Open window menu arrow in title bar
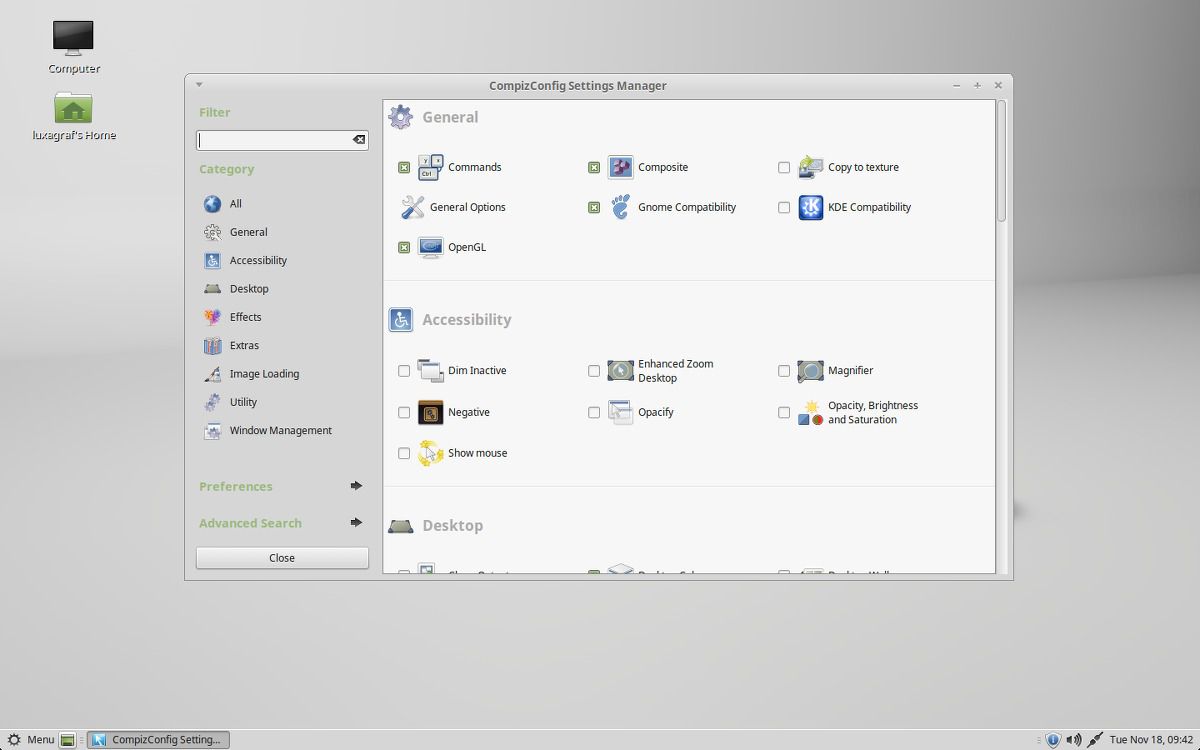The height and width of the screenshot is (750, 1200). click(x=199, y=85)
